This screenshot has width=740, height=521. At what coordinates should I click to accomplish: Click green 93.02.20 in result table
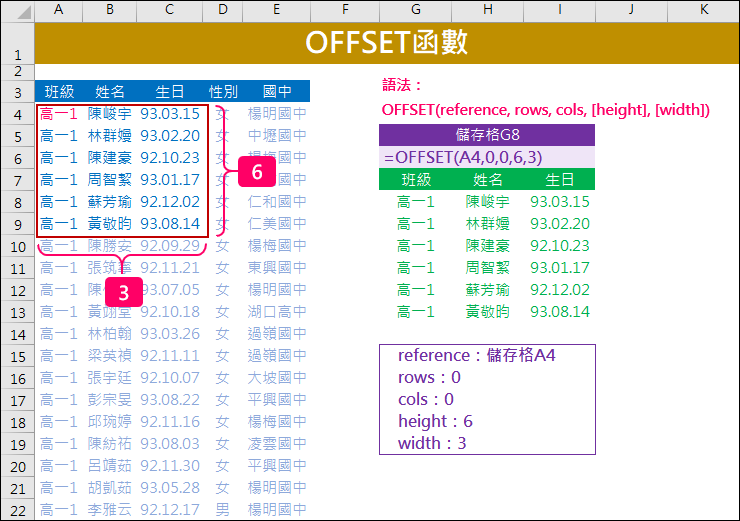pos(560,224)
